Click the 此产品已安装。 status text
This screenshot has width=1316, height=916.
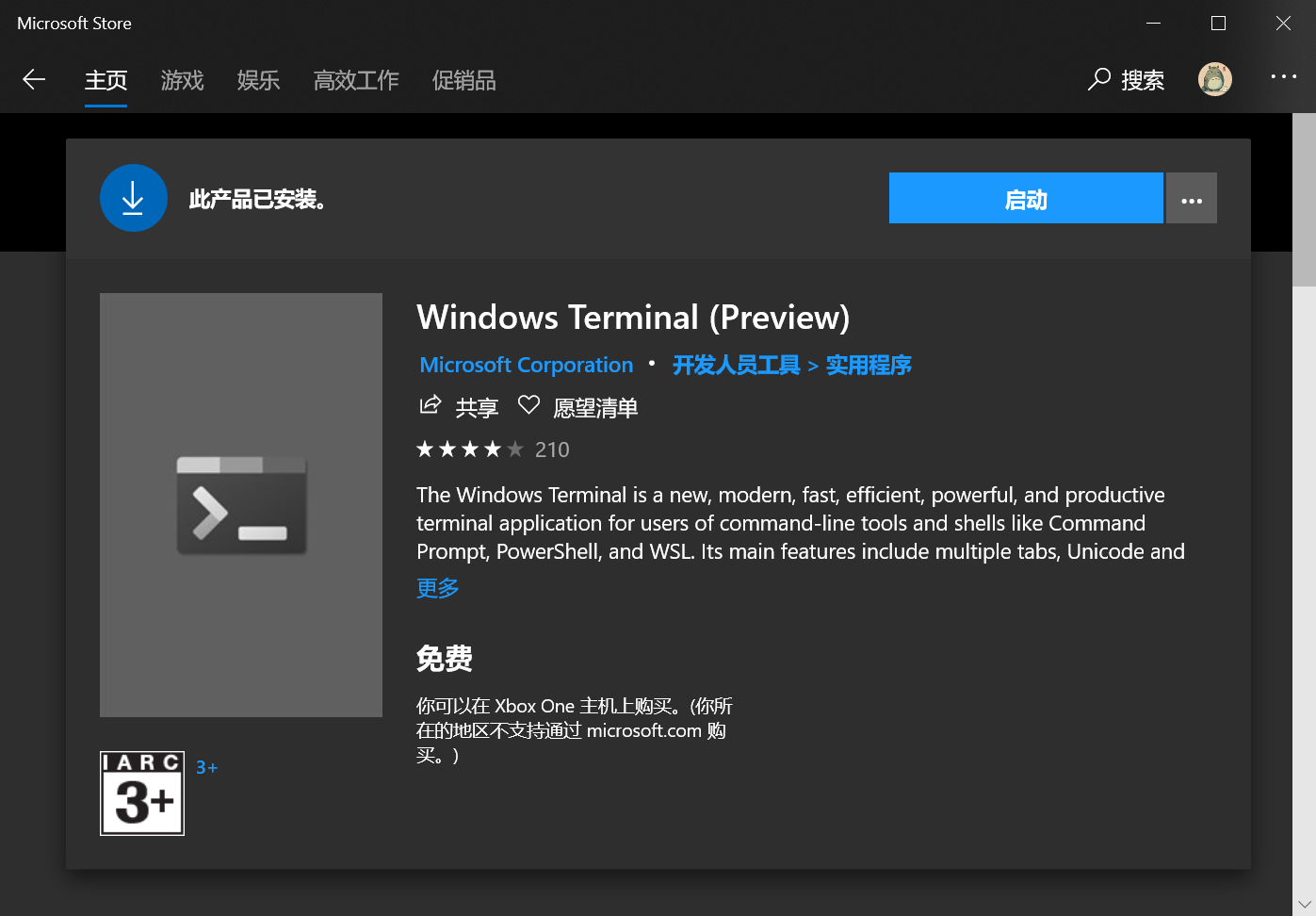258,199
